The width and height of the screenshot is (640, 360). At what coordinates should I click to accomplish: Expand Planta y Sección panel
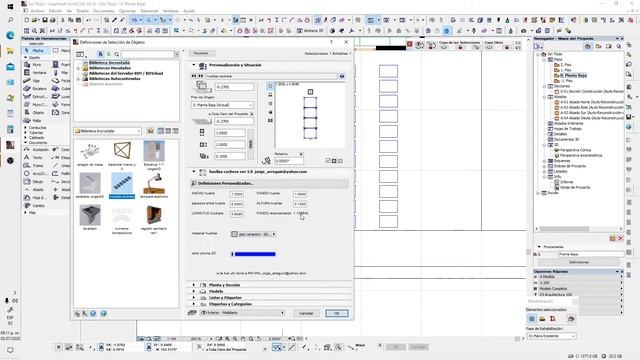pyautogui.click(x=193, y=285)
